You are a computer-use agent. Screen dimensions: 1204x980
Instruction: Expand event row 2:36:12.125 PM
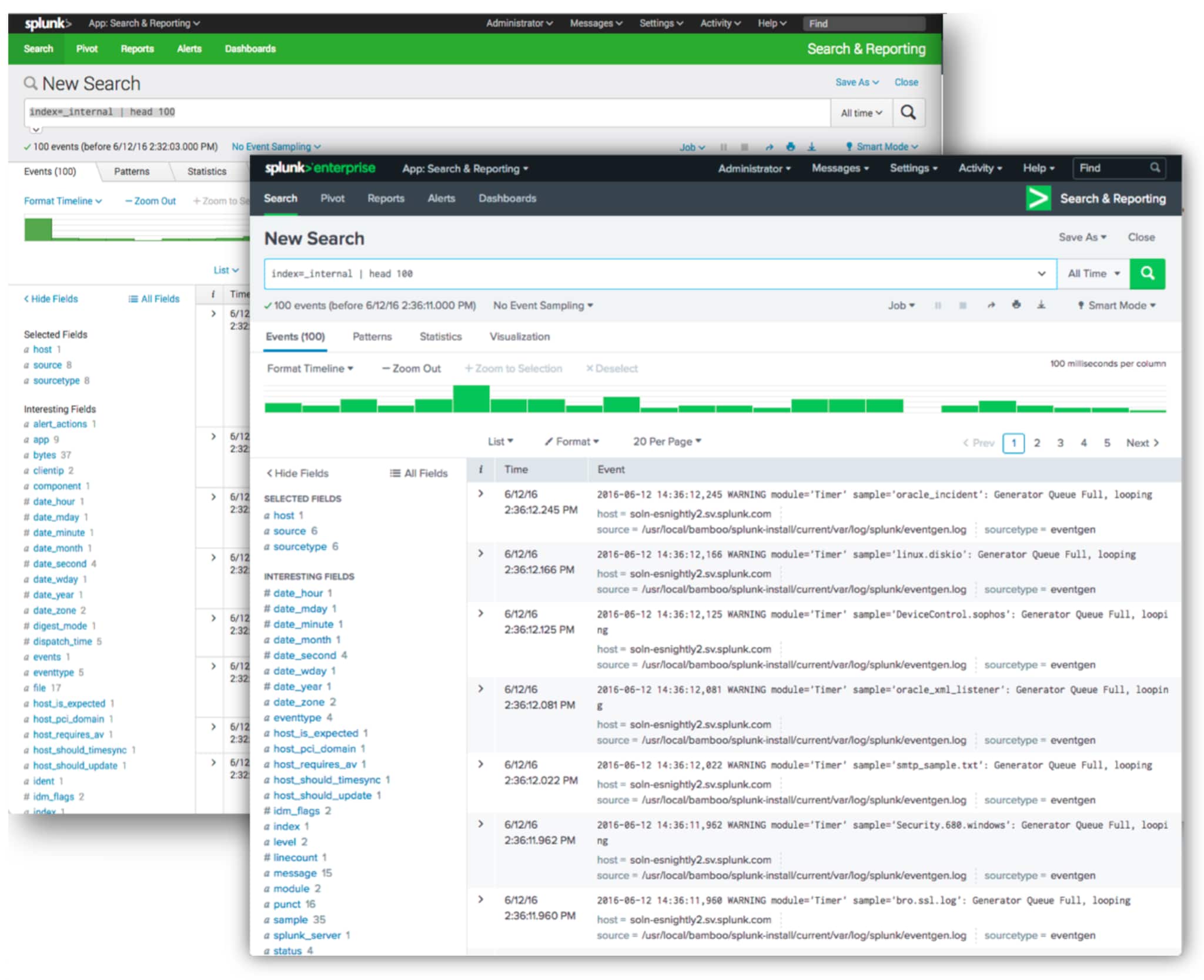(481, 614)
